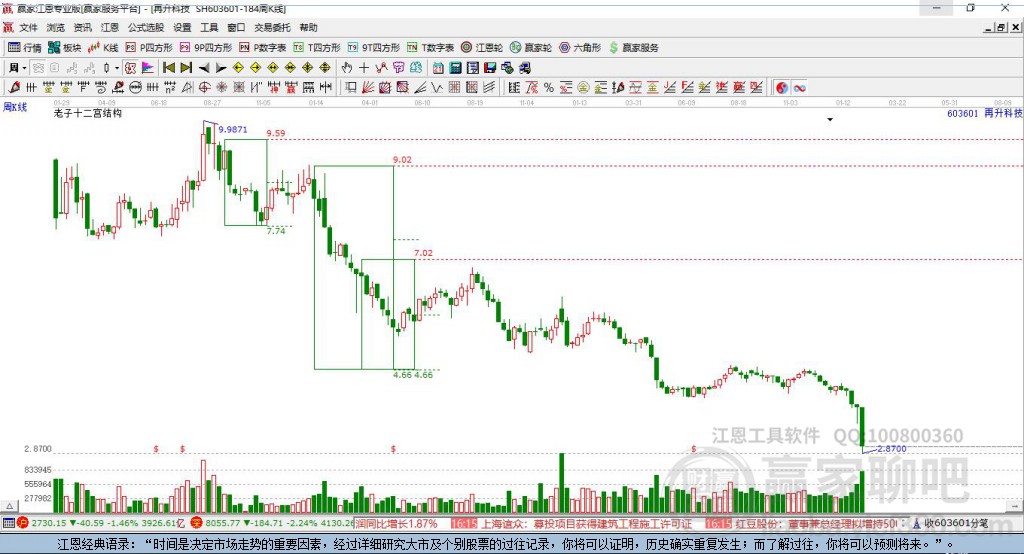Open the 行情 quotes view
This screenshot has width=1024, height=554.
(24, 48)
